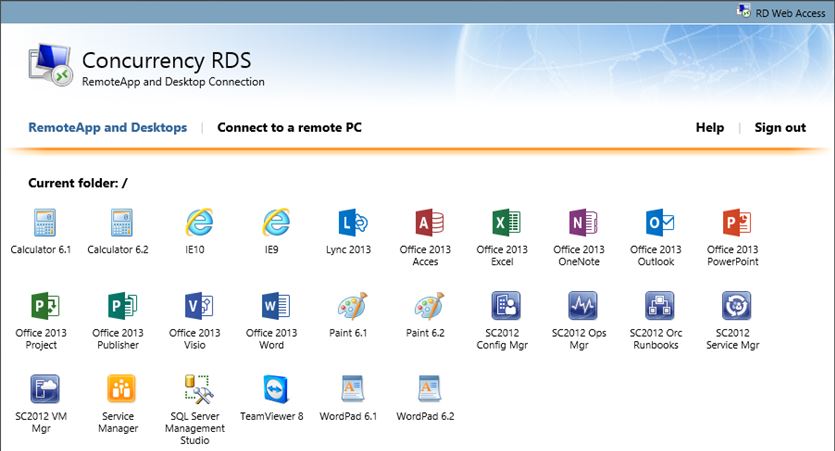Switch to RemoteApp and Desktops tab
835x451 pixels.
tap(107, 128)
